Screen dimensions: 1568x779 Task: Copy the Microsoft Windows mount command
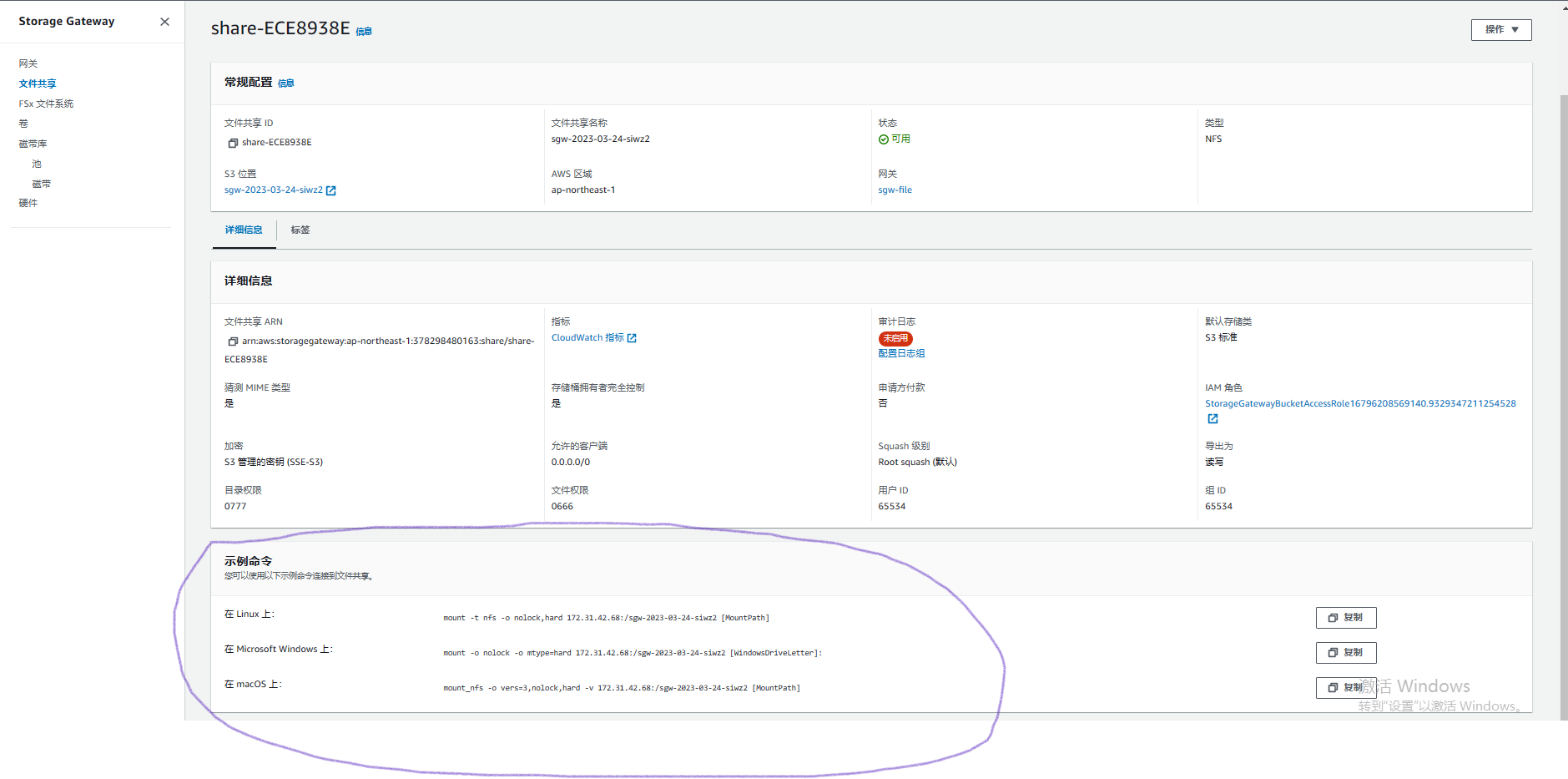pyautogui.click(x=1346, y=653)
